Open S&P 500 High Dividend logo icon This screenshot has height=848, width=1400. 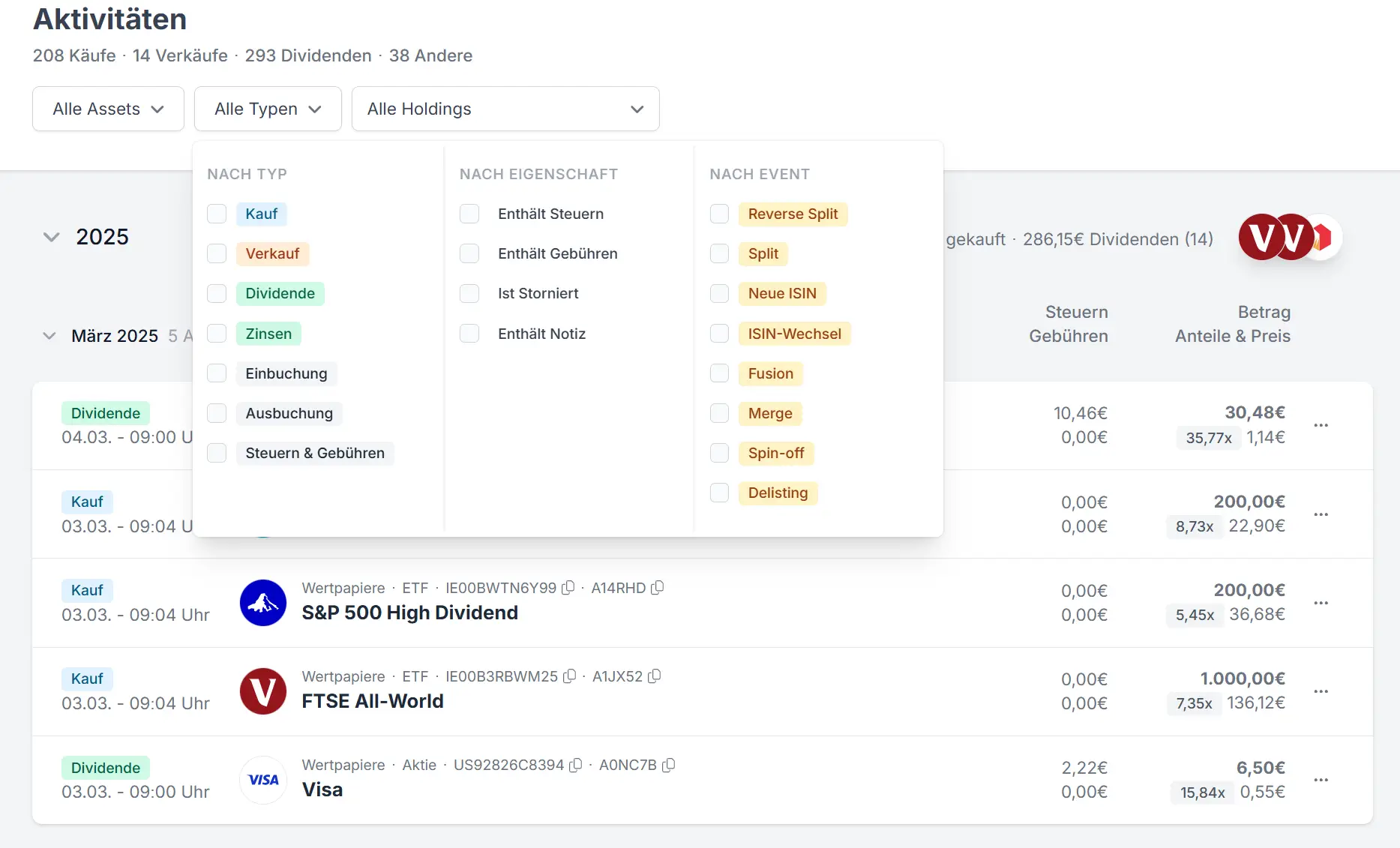coord(263,603)
